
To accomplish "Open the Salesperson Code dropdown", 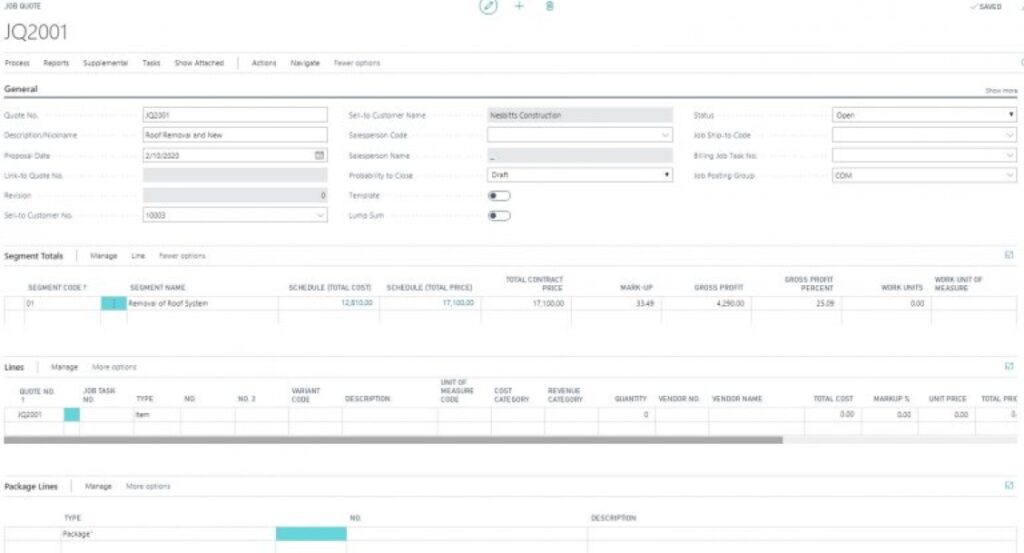I will pyautogui.click(x=666, y=135).
